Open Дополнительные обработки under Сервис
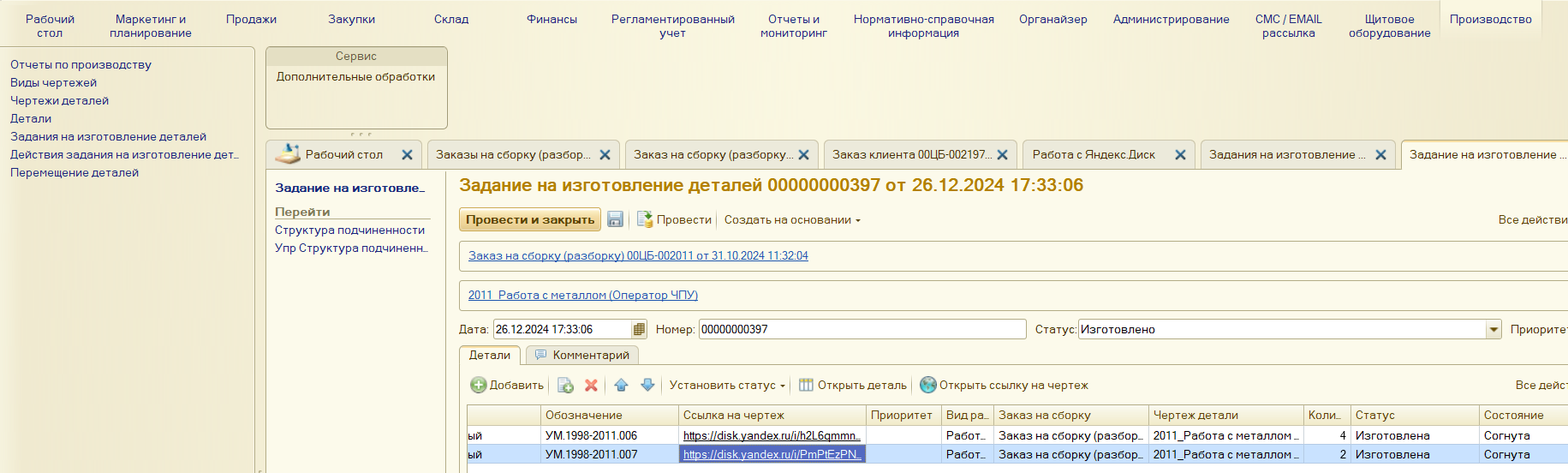This screenshot has width=1568, height=473. (355, 76)
